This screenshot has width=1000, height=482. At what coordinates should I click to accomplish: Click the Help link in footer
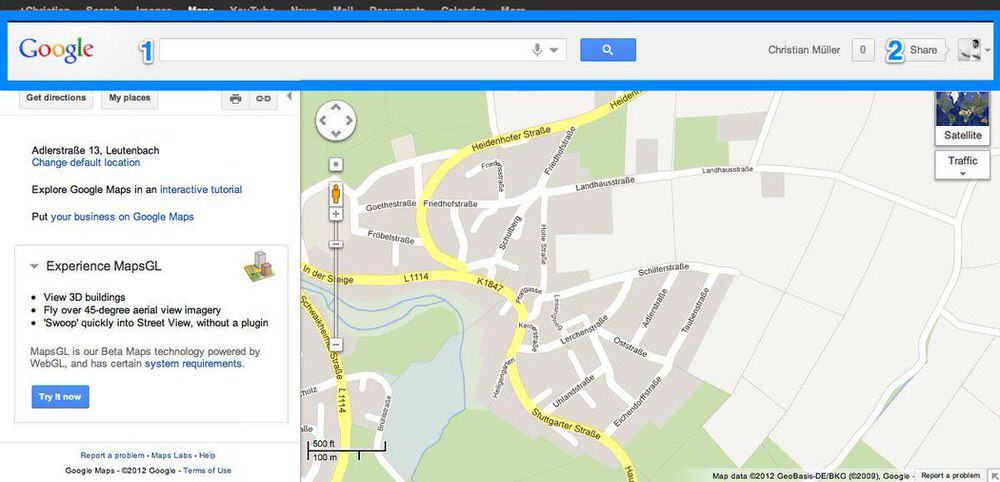[x=207, y=455]
